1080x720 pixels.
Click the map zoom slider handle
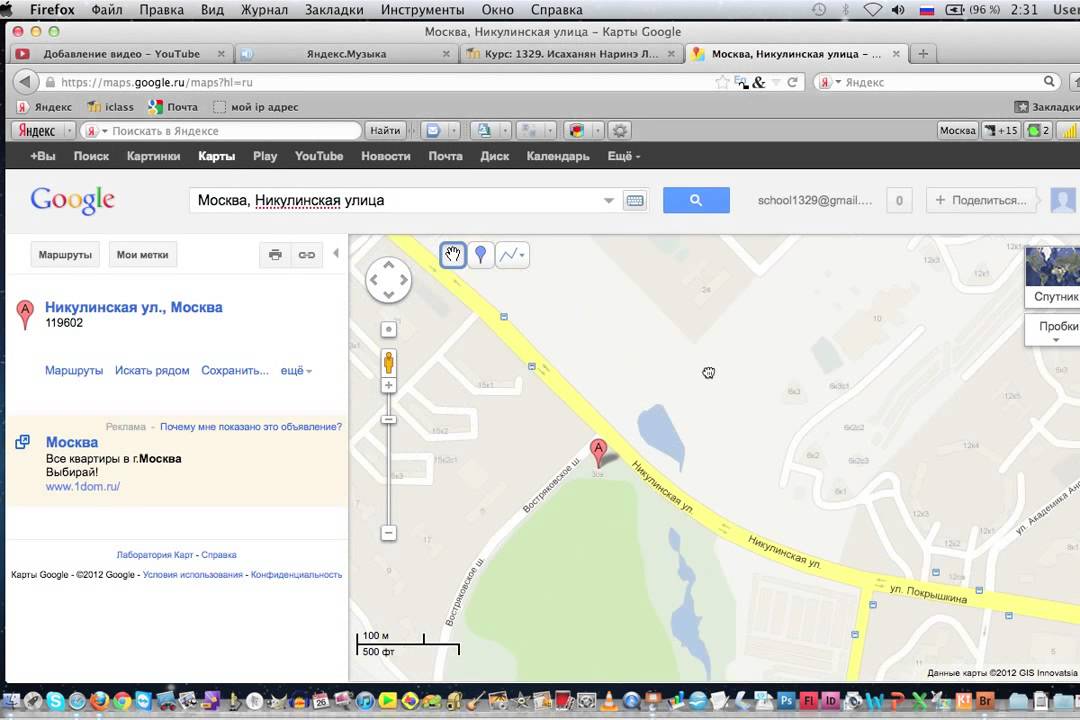point(388,420)
